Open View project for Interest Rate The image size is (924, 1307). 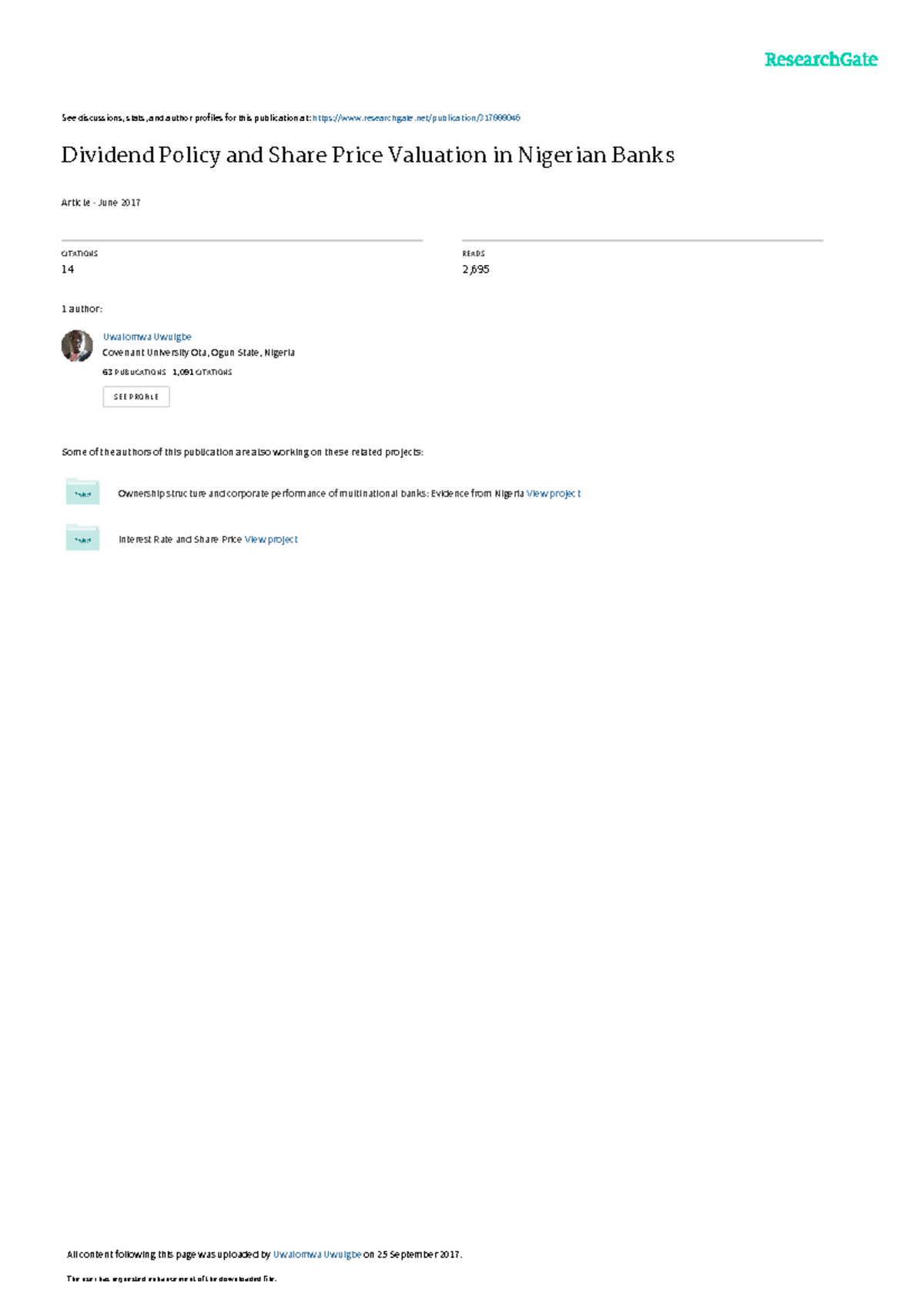pos(271,540)
